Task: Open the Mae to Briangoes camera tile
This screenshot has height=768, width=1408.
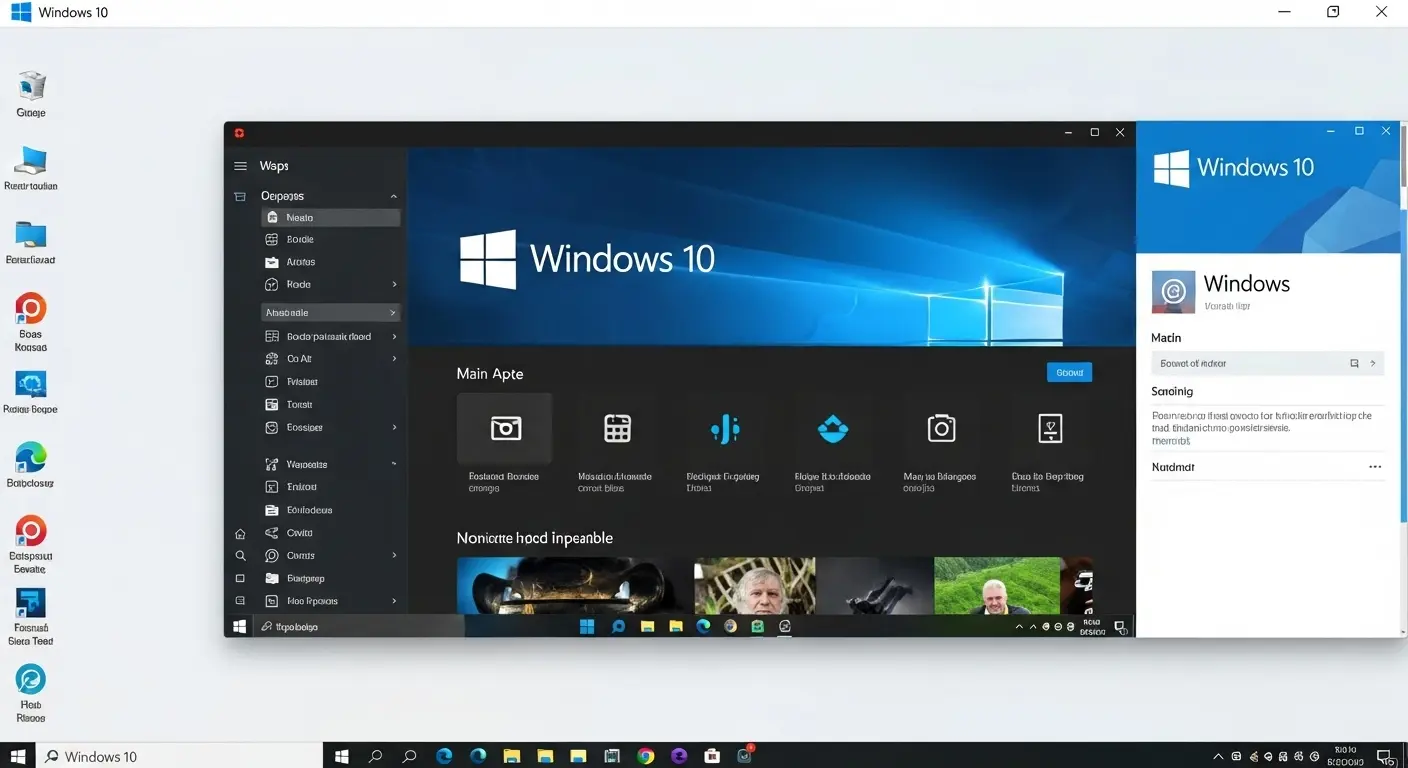Action: [941, 428]
